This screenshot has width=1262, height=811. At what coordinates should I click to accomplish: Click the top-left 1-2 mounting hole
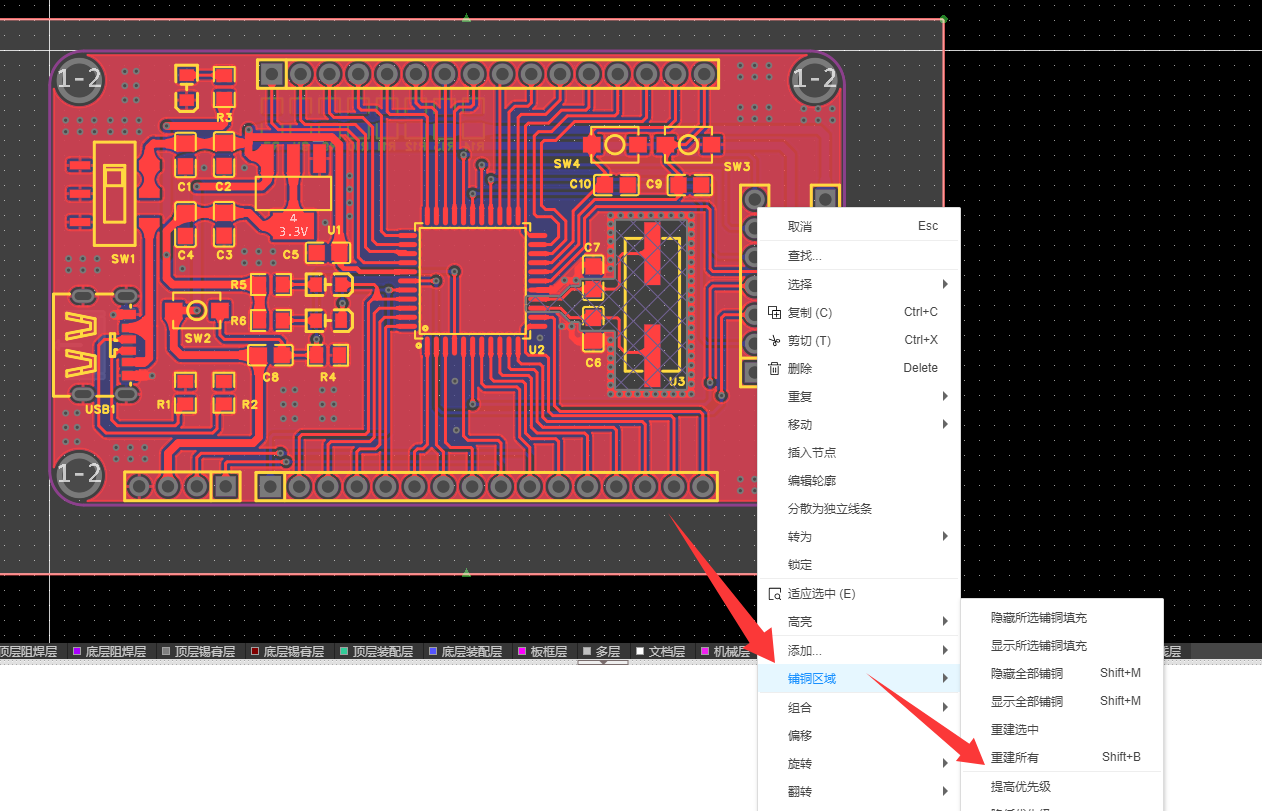pos(80,78)
